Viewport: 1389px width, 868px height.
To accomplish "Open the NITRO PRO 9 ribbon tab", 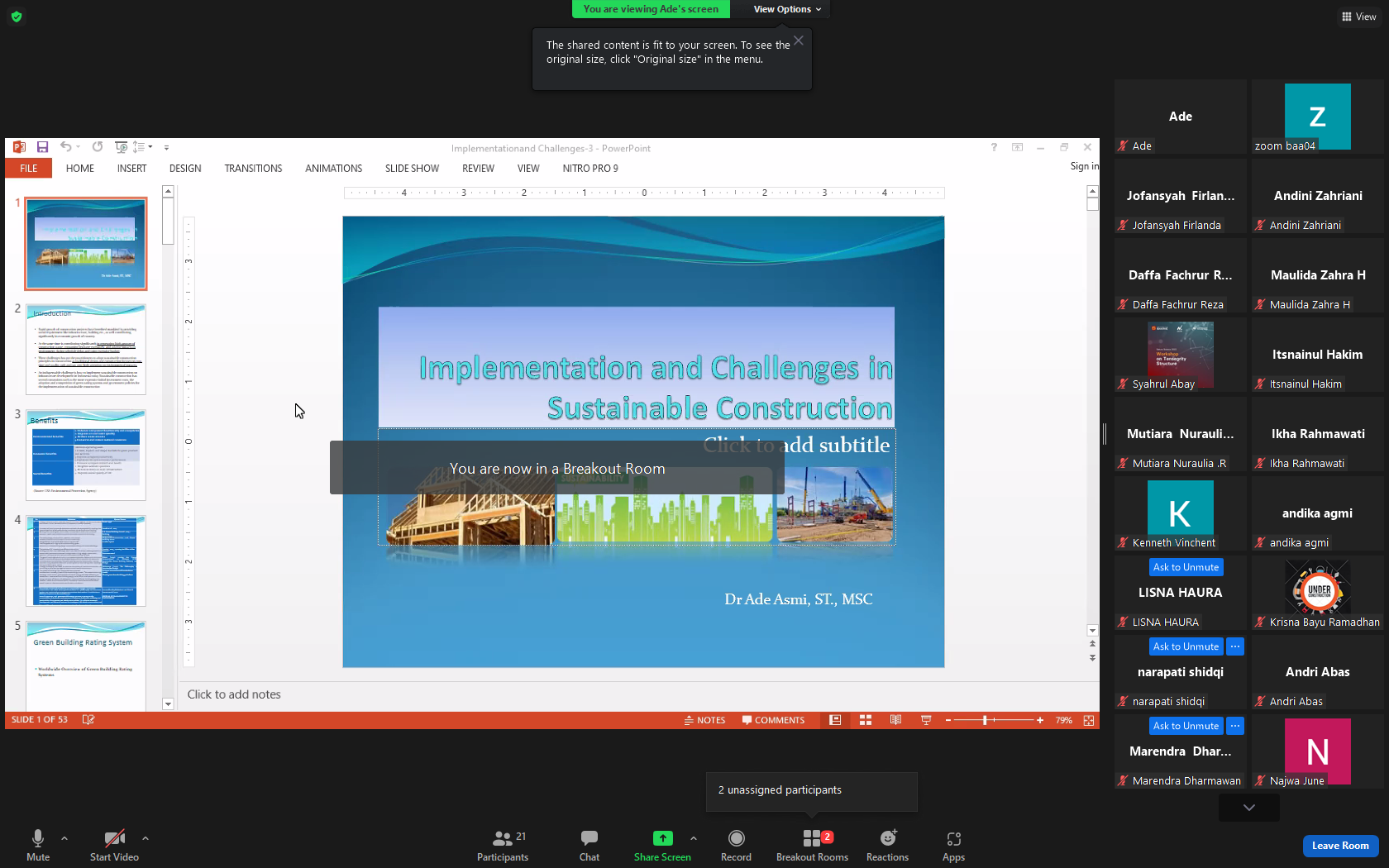I will [x=590, y=168].
